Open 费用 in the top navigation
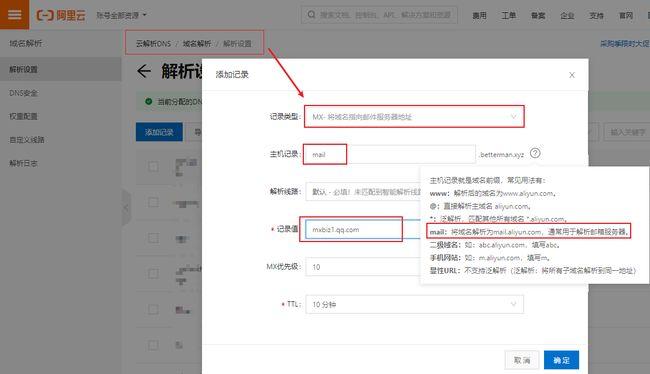The height and width of the screenshot is (374, 650). (479, 15)
